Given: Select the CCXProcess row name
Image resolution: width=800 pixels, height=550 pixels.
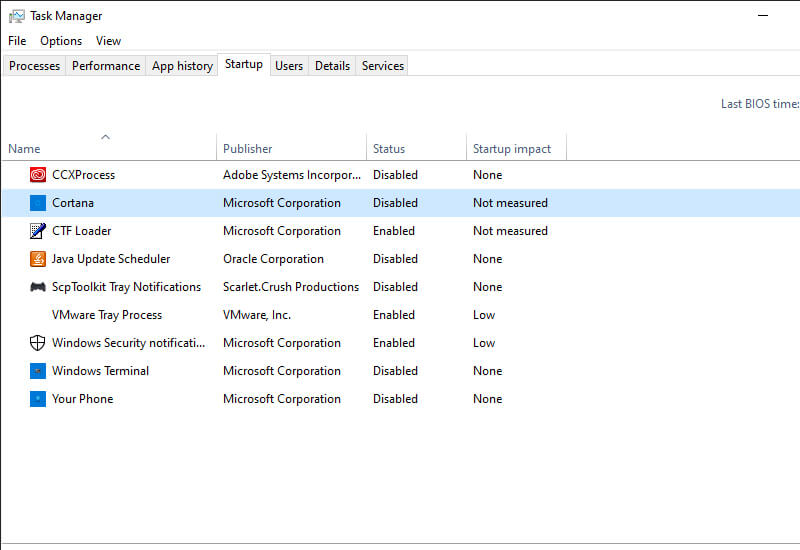Looking at the screenshot, I should pyautogui.click(x=84, y=175).
